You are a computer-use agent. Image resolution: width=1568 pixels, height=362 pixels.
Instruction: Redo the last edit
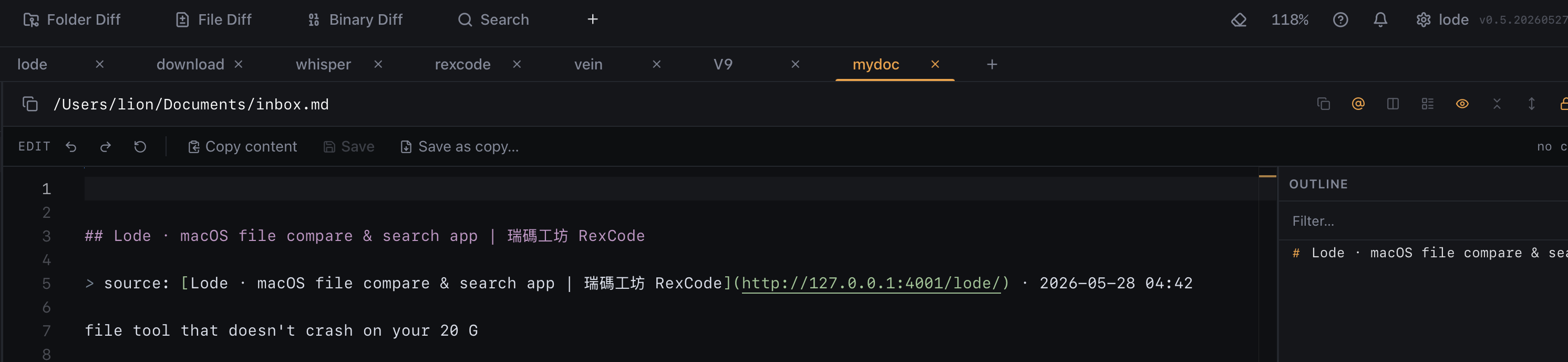click(x=105, y=147)
